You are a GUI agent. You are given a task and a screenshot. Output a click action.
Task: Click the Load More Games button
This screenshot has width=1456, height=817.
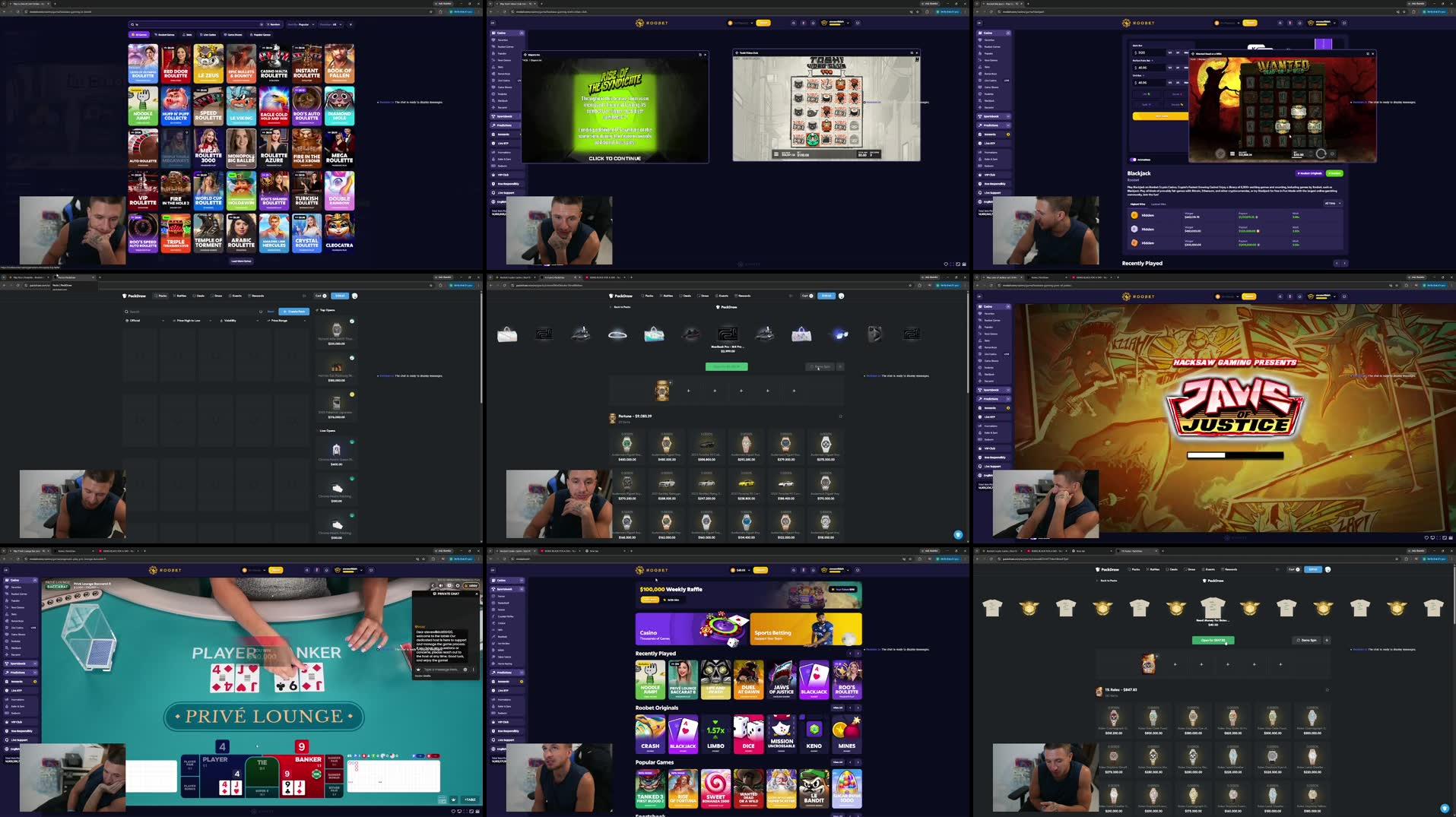[241, 261]
